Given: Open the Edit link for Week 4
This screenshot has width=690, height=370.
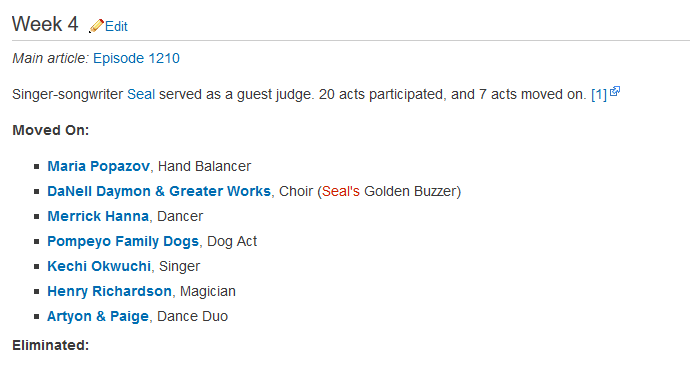Looking at the screenshot, I should [x=116, y=26].
